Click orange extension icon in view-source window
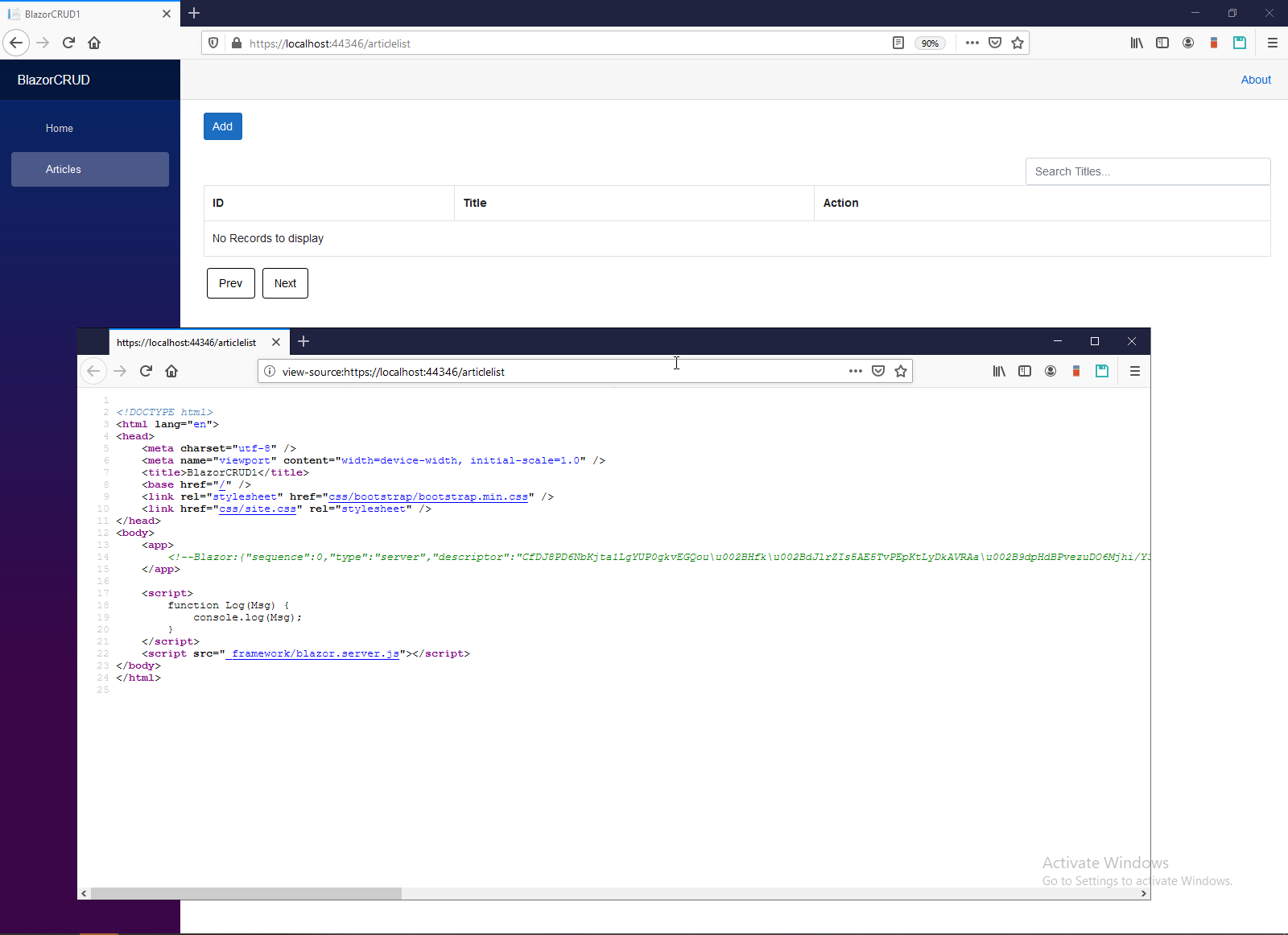Viewport: 1288px width, 935px height. pyautogui.click(x=1076, y=371)
